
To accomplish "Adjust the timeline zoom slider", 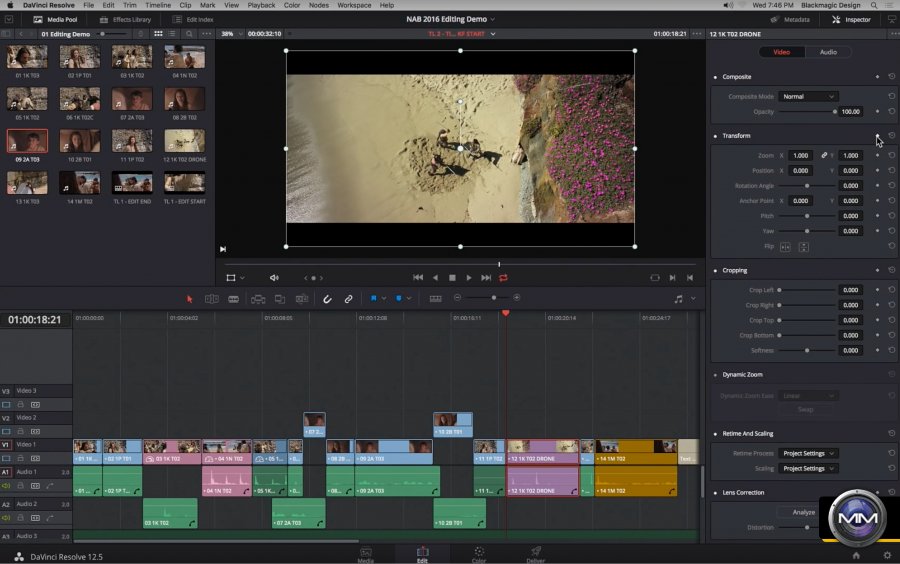I will tap(487, 298).
